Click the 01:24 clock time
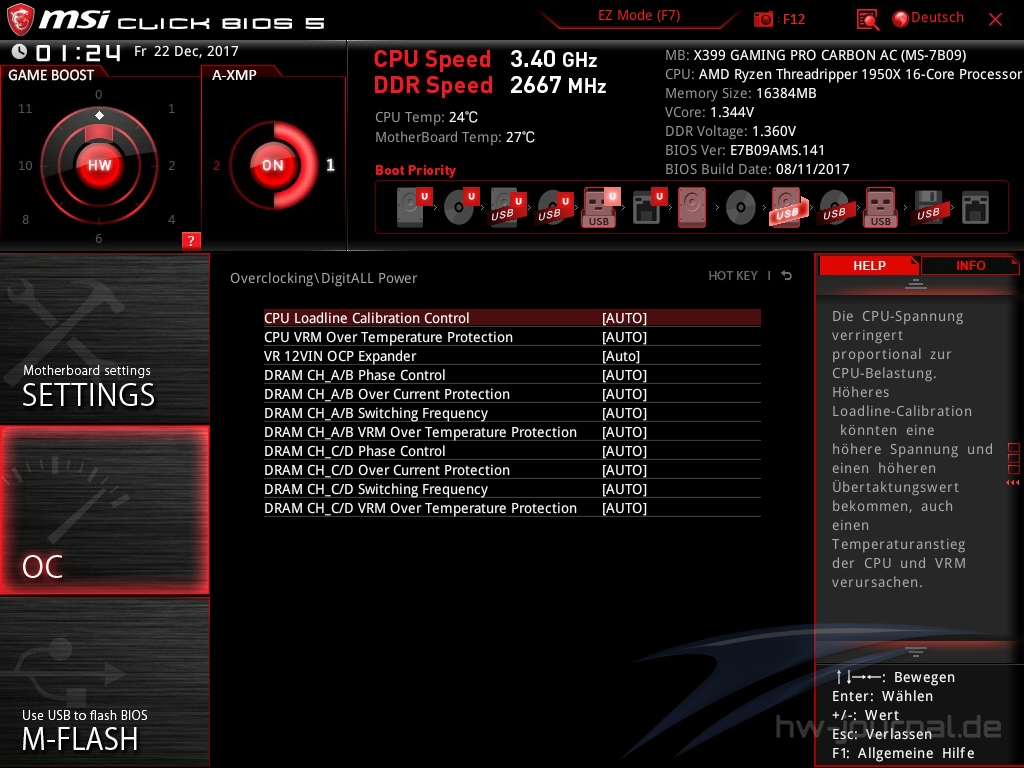The height and width of the screenshot is (768, 1024). (78, 52)
